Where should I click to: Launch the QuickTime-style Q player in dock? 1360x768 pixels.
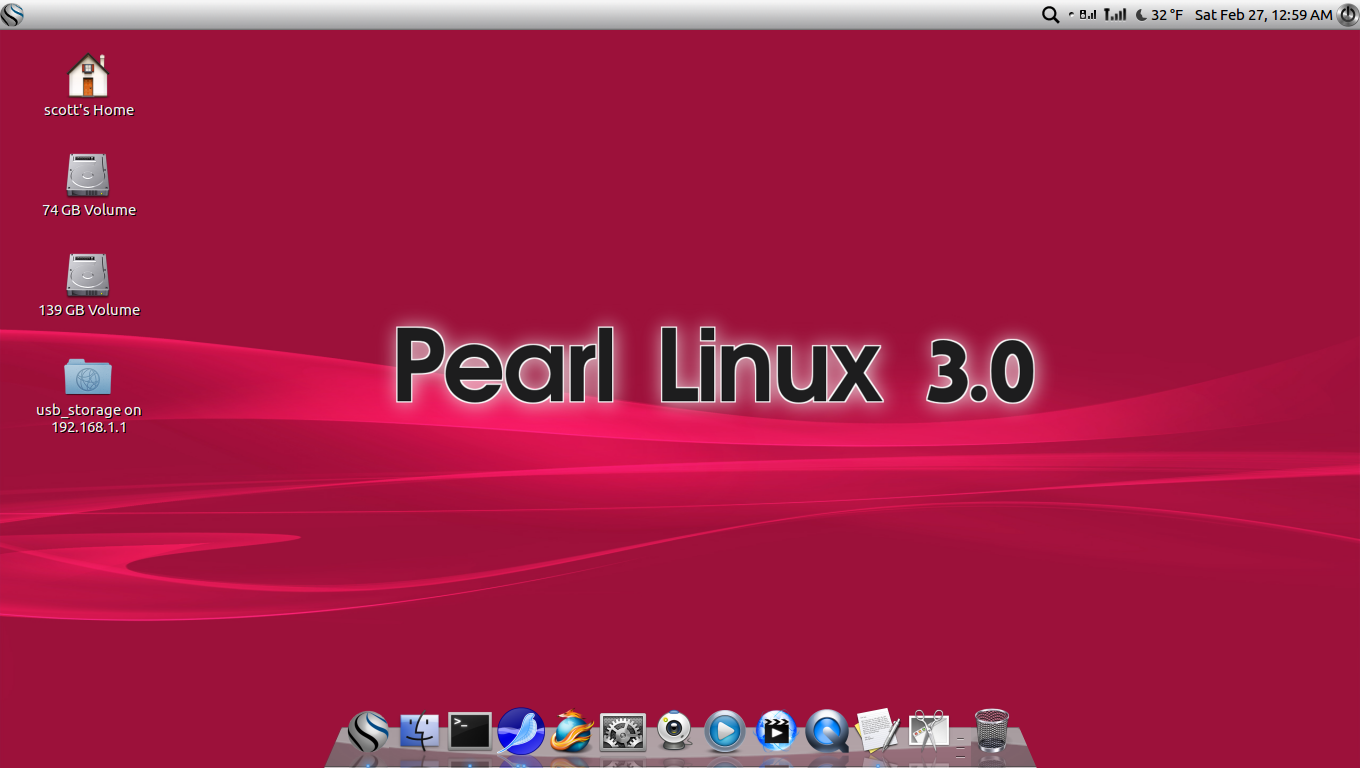pyautogui.click(x=827, y=731)
